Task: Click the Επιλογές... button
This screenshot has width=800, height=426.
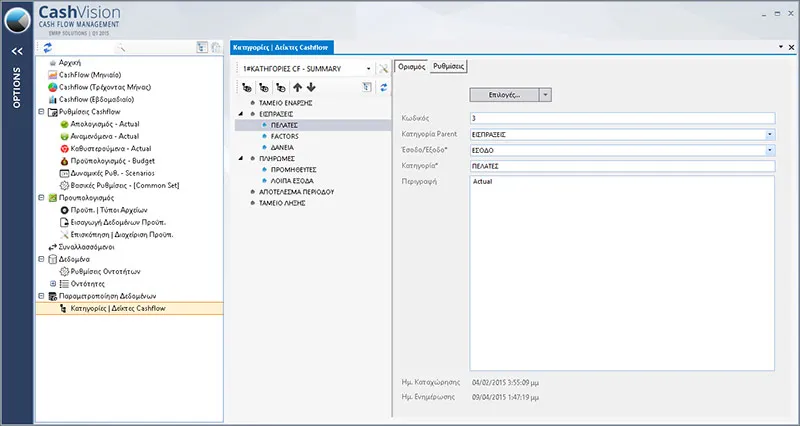Action: tap(504, 95)
